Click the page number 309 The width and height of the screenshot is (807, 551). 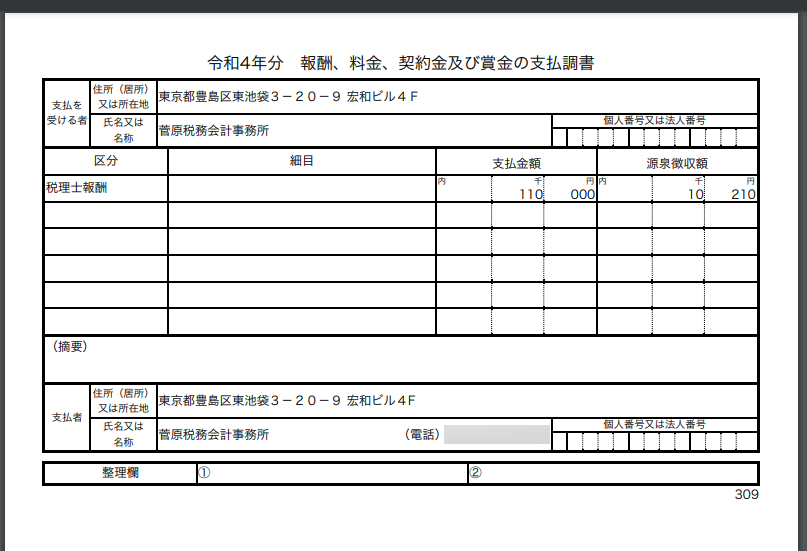pos(746,494)
